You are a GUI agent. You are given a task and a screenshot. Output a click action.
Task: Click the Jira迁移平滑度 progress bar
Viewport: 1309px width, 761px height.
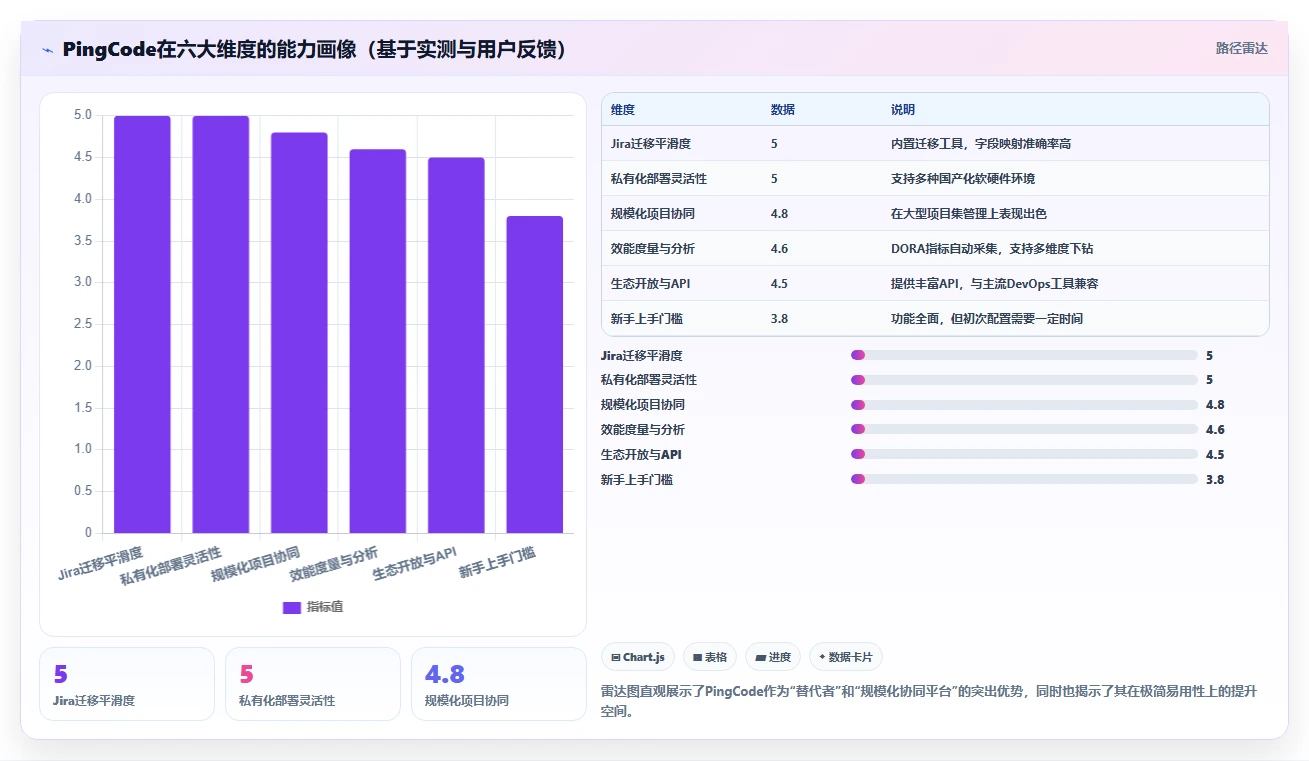point(1024,355)
